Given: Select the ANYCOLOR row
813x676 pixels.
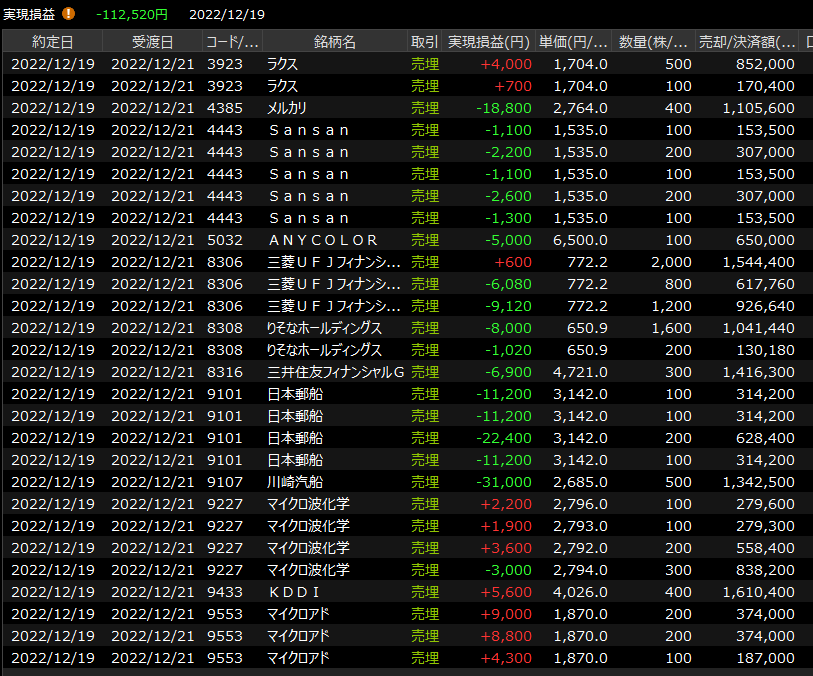Looking at the screenshot, I should point(334,240).
